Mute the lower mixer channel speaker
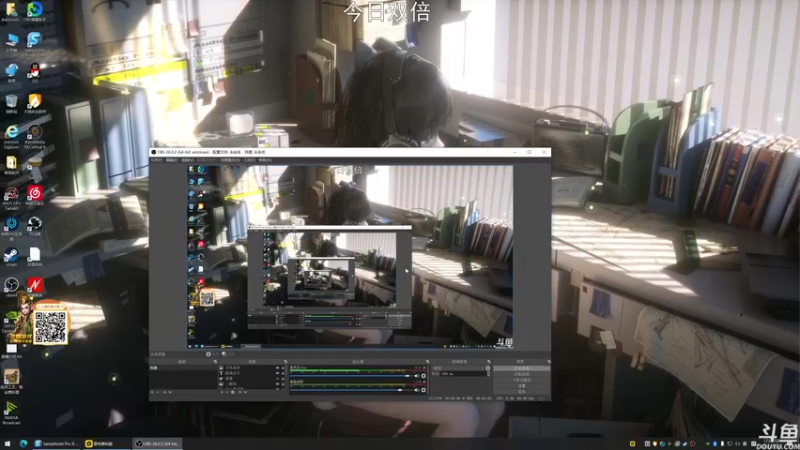Image resolution: width=800 pixels, height=450 pixels. tap(417, 390)
